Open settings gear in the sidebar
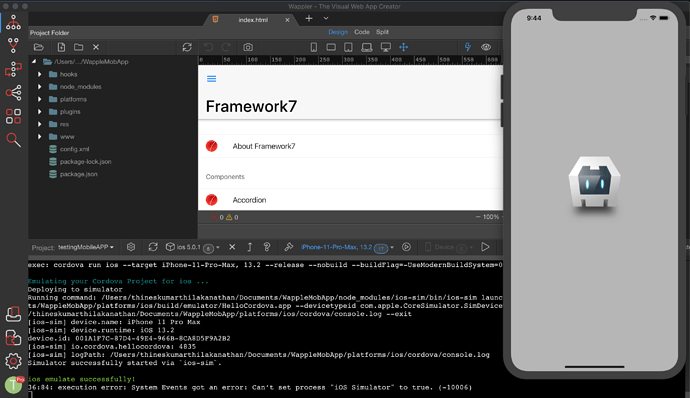Screen dimensions: 690x398 point(13,361)
